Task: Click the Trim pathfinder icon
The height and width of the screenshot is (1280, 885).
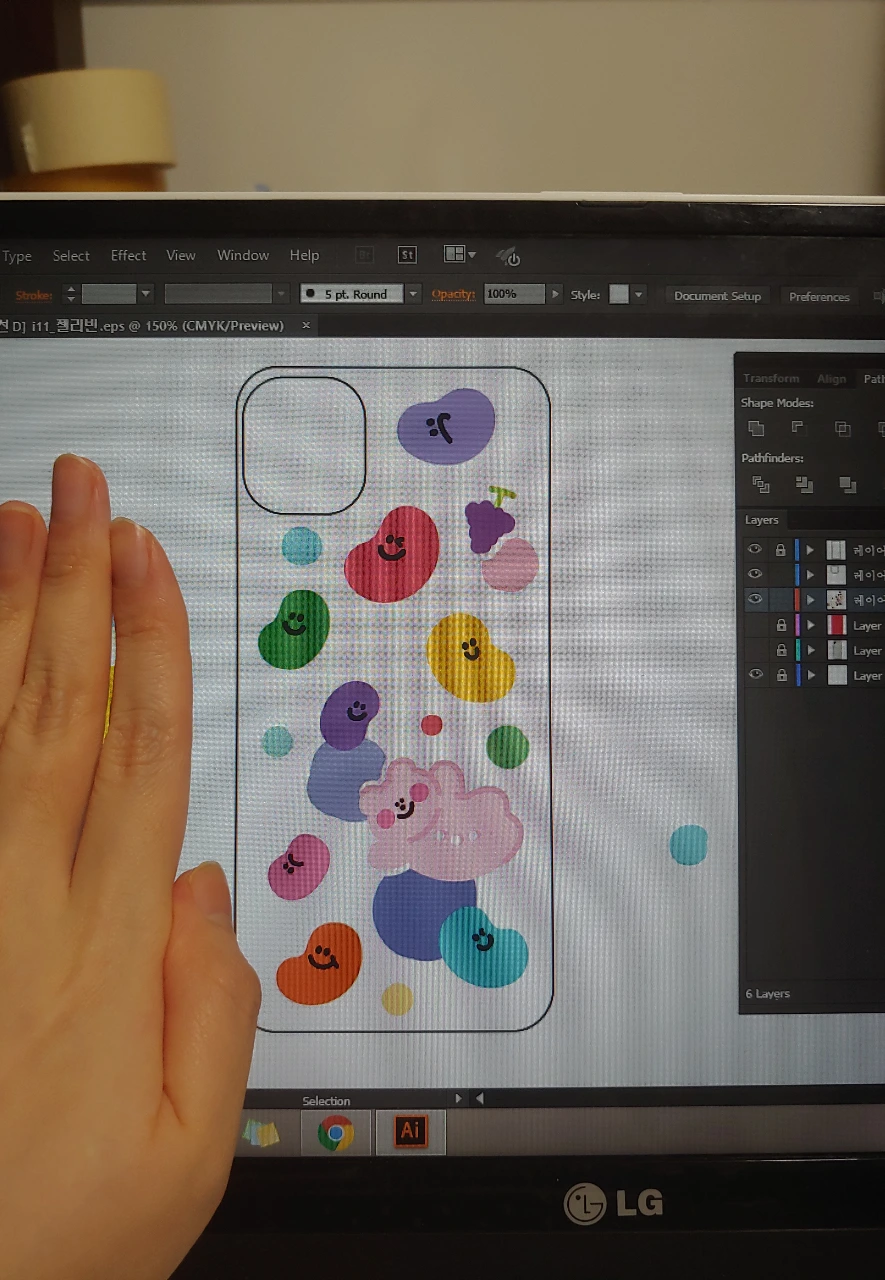Action: pyautogui.click(x=804, y=484)
